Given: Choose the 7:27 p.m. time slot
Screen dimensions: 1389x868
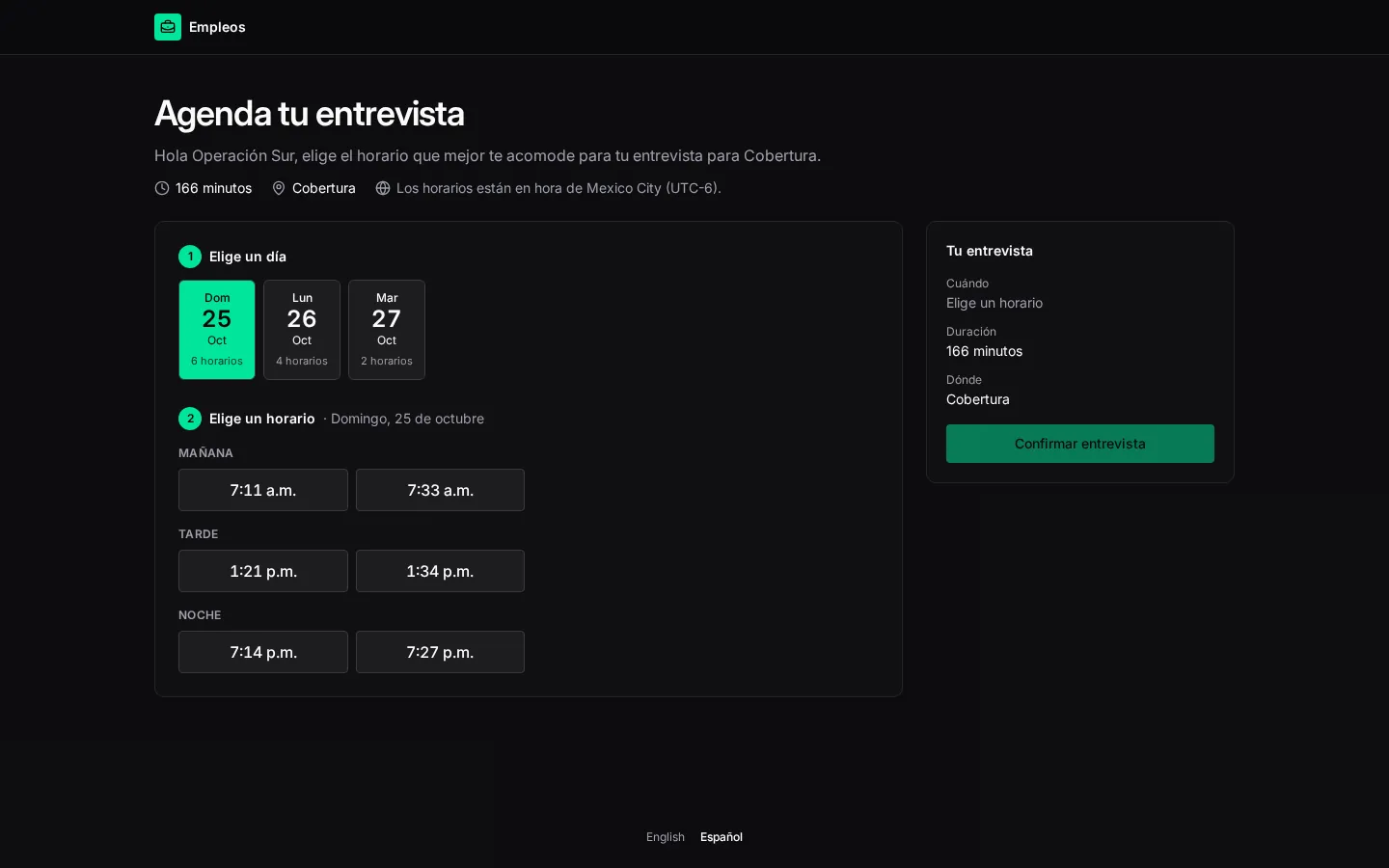Looking at the screenshot, I should (440, 652).
